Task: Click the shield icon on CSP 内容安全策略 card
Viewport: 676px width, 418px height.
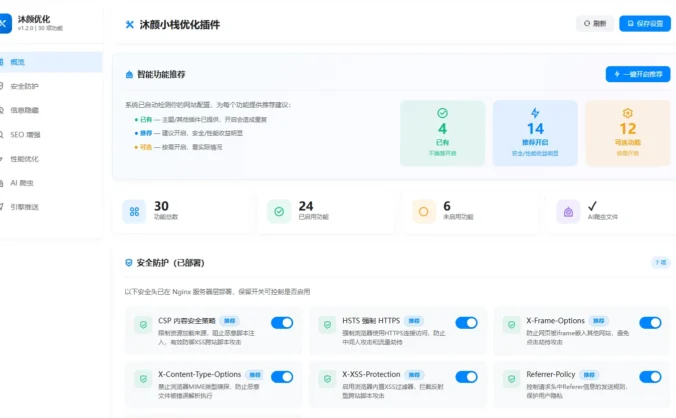Action: pyautogui.click(x=144, y=322)
